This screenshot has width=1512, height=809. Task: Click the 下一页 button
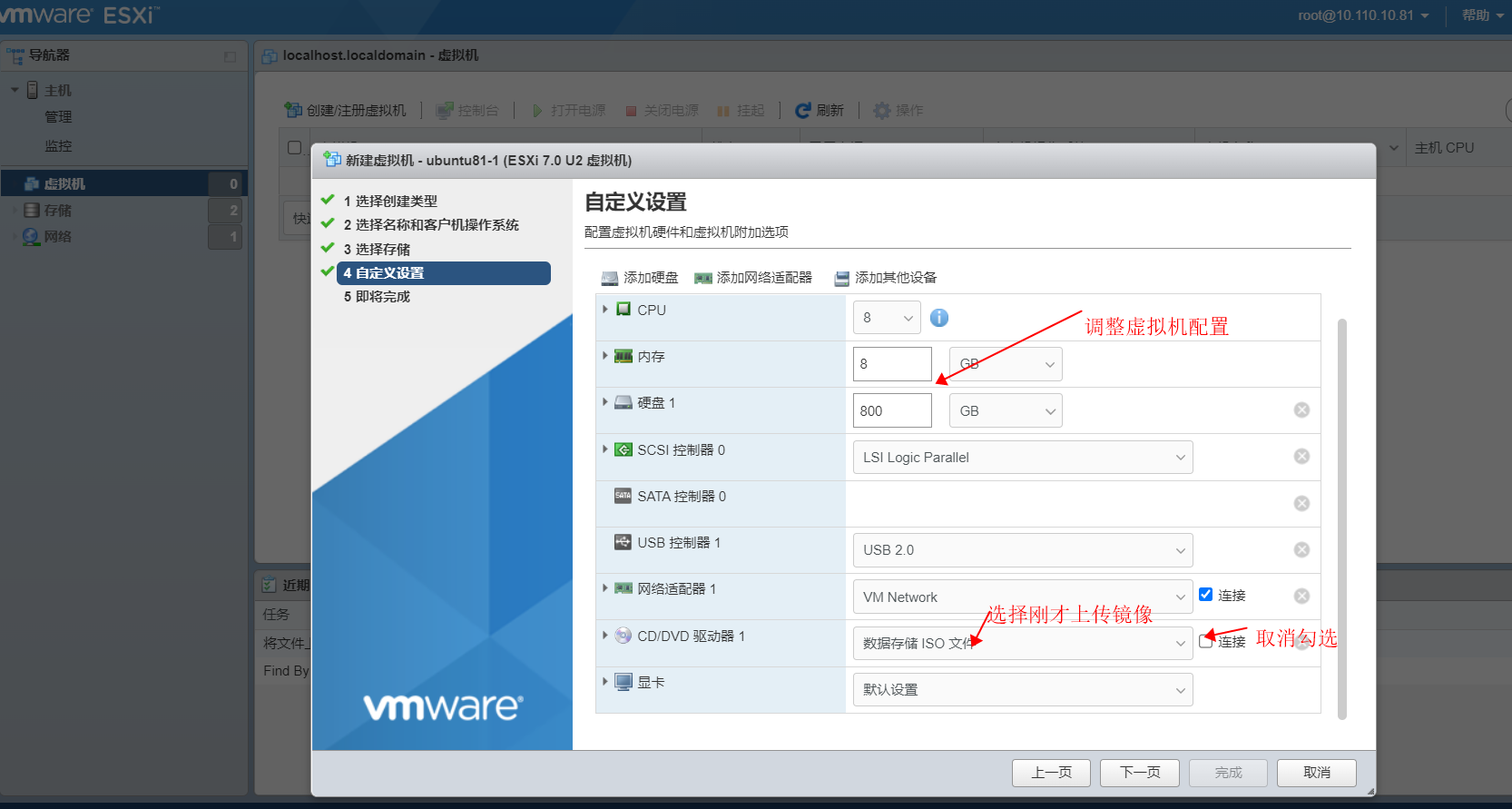pyautogui.click(x=1140, y=773)
